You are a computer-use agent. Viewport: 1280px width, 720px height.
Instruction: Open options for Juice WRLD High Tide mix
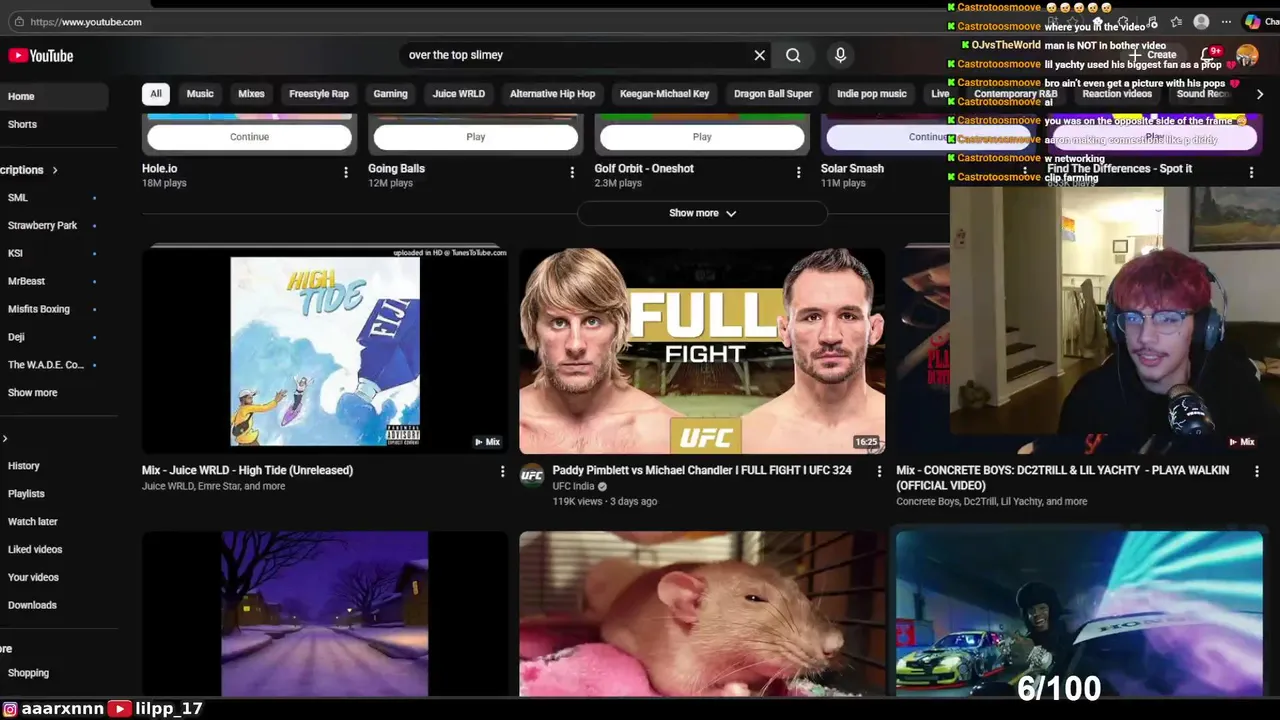tap(502, 471)
